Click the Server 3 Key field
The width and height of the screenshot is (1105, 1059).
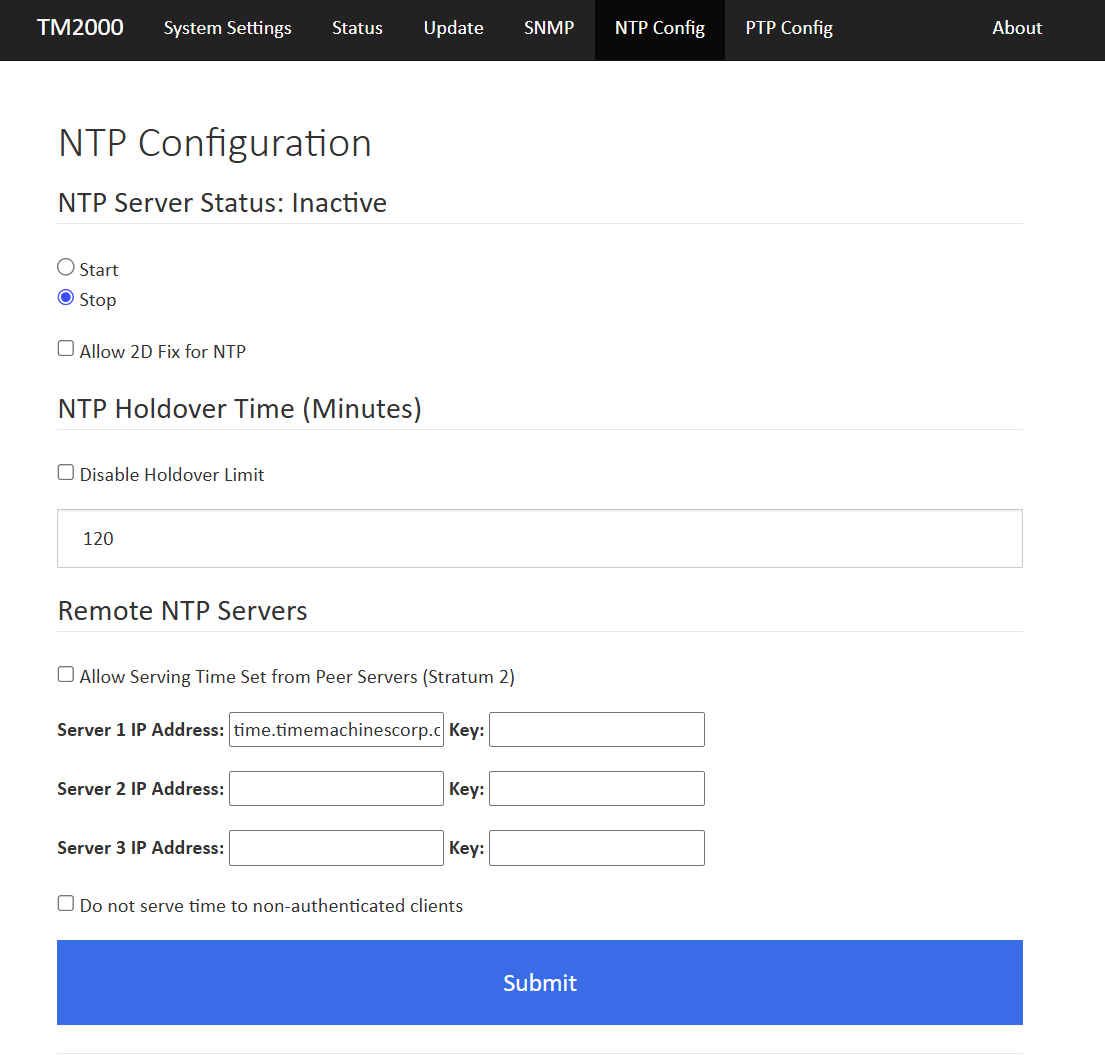597,848
